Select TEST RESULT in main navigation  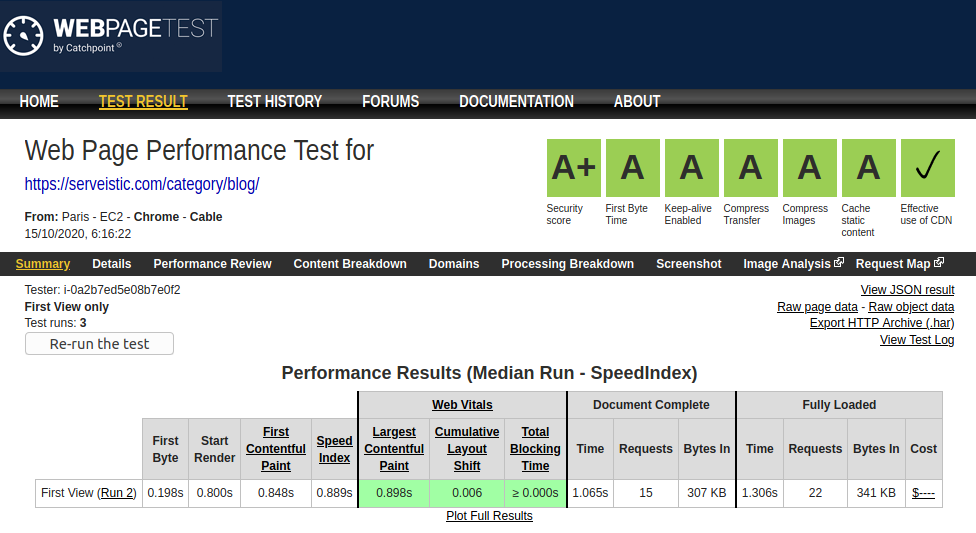(143, 101)
